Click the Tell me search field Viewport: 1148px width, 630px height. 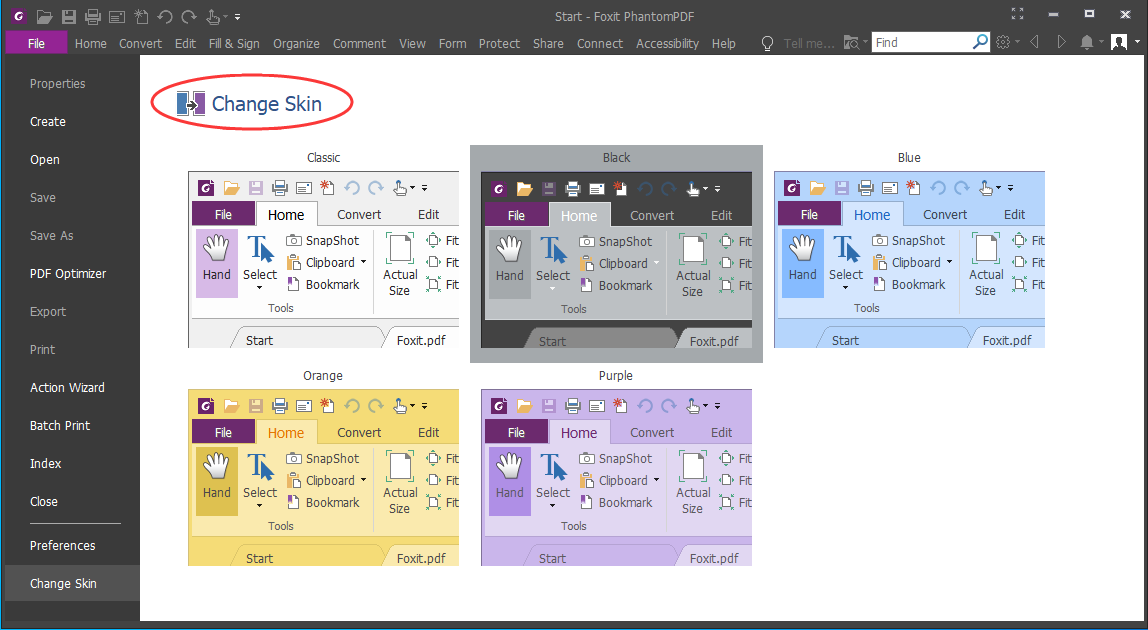pyautogui.click(x=808, y=43)
